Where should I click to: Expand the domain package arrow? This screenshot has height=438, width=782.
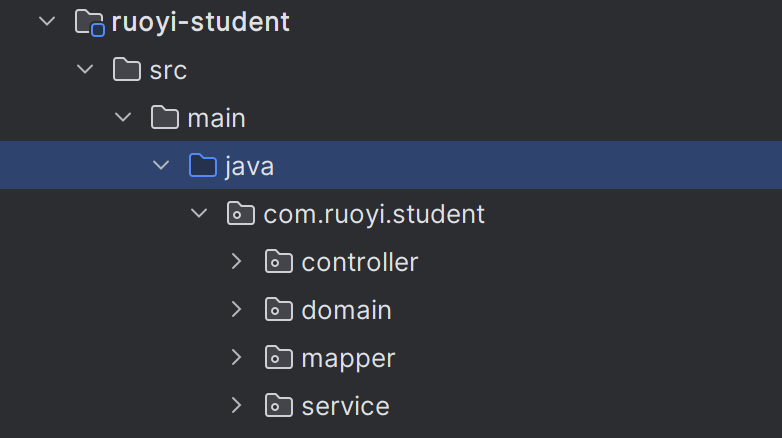coord(237,310)
